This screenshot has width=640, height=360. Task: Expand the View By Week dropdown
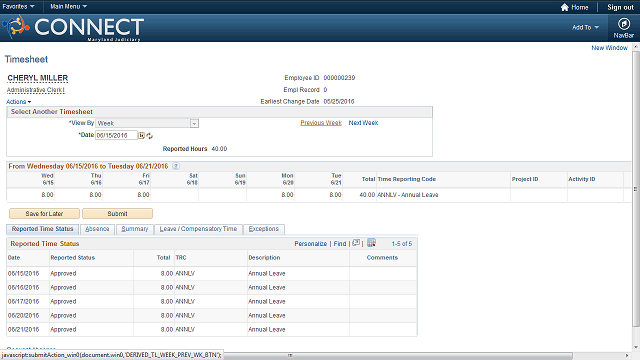[x=194, y=123]
